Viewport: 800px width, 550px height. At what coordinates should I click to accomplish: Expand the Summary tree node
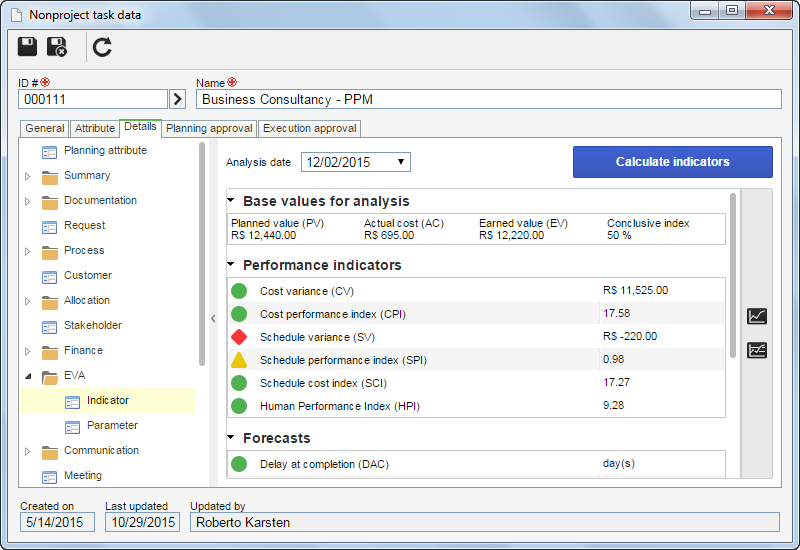pyautogui.click(x=28, y=176)
